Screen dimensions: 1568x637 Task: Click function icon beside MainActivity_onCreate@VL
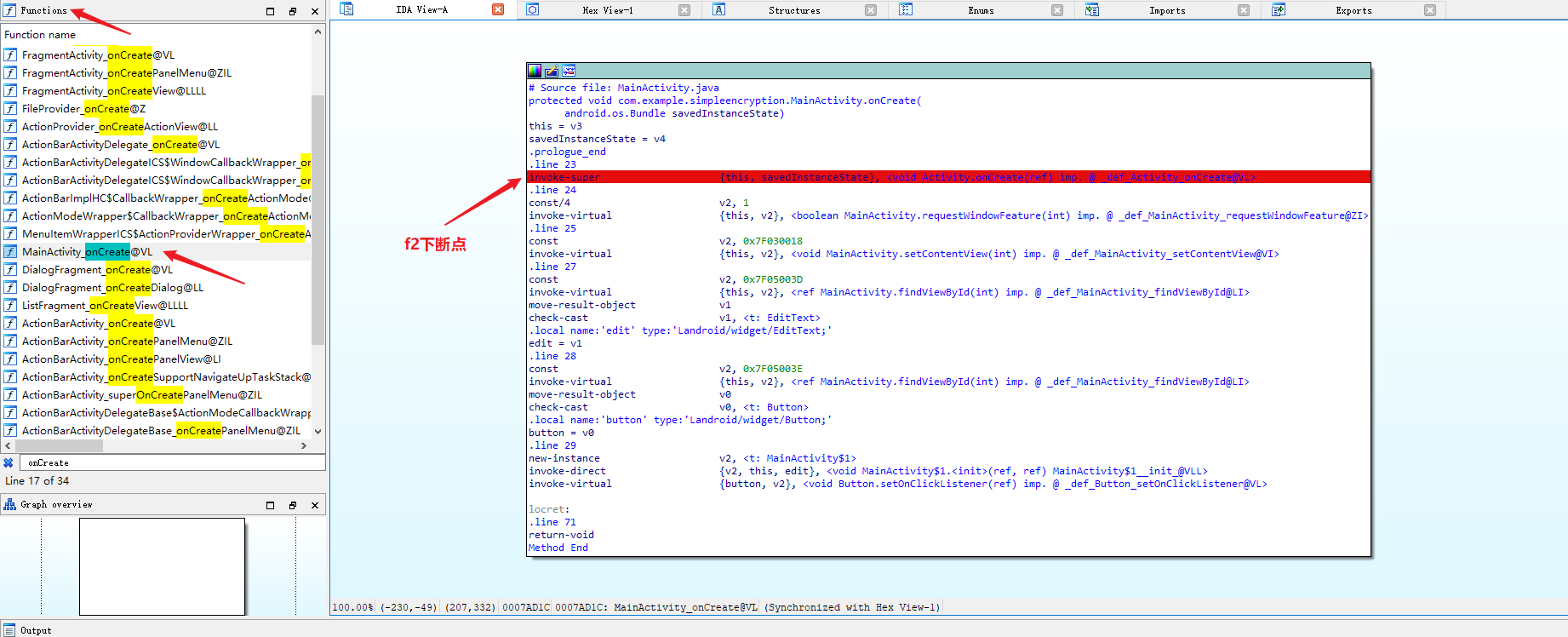tap(10, 251)
